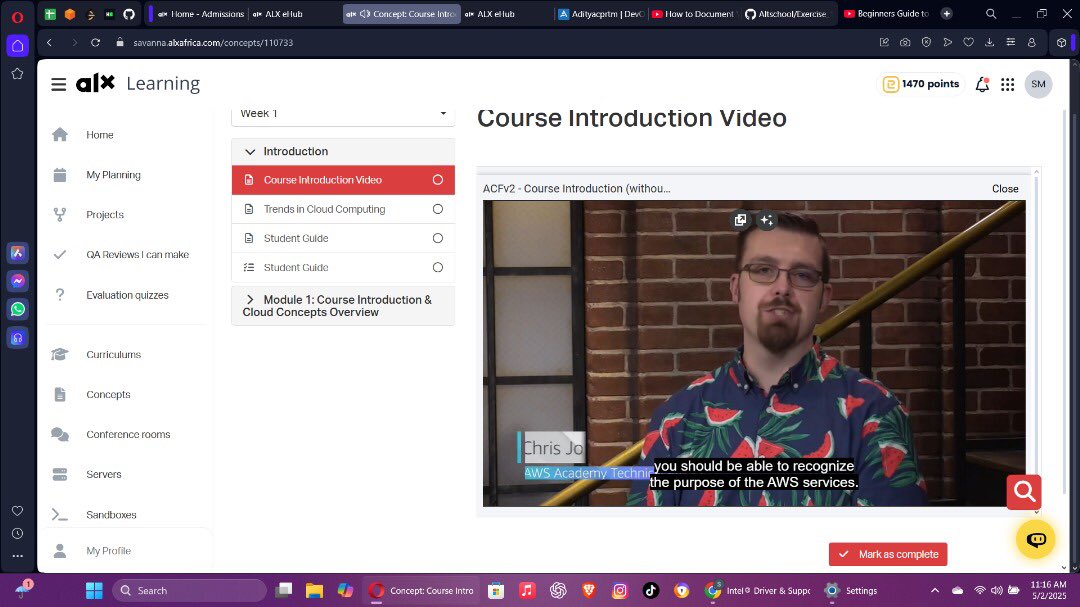Open Windows Start menu
This screenshot has width=1080, height=607.
click(94, 590)
